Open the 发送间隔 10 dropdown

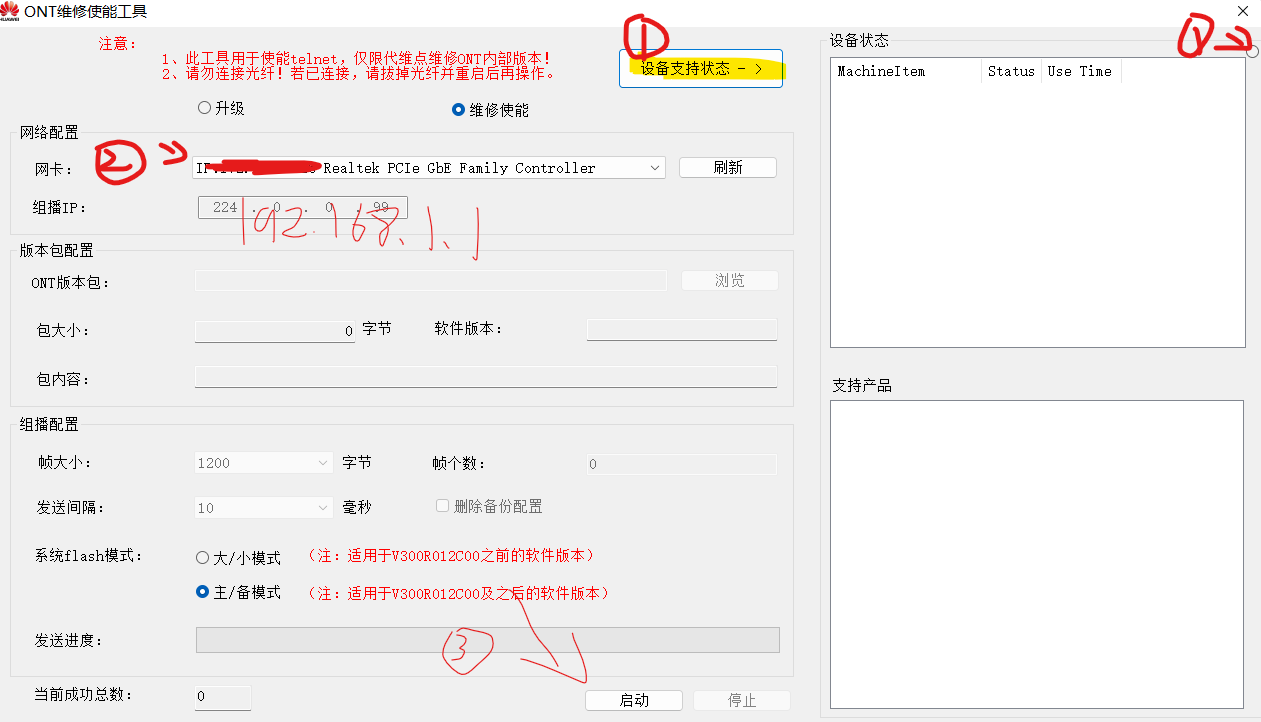264,507
